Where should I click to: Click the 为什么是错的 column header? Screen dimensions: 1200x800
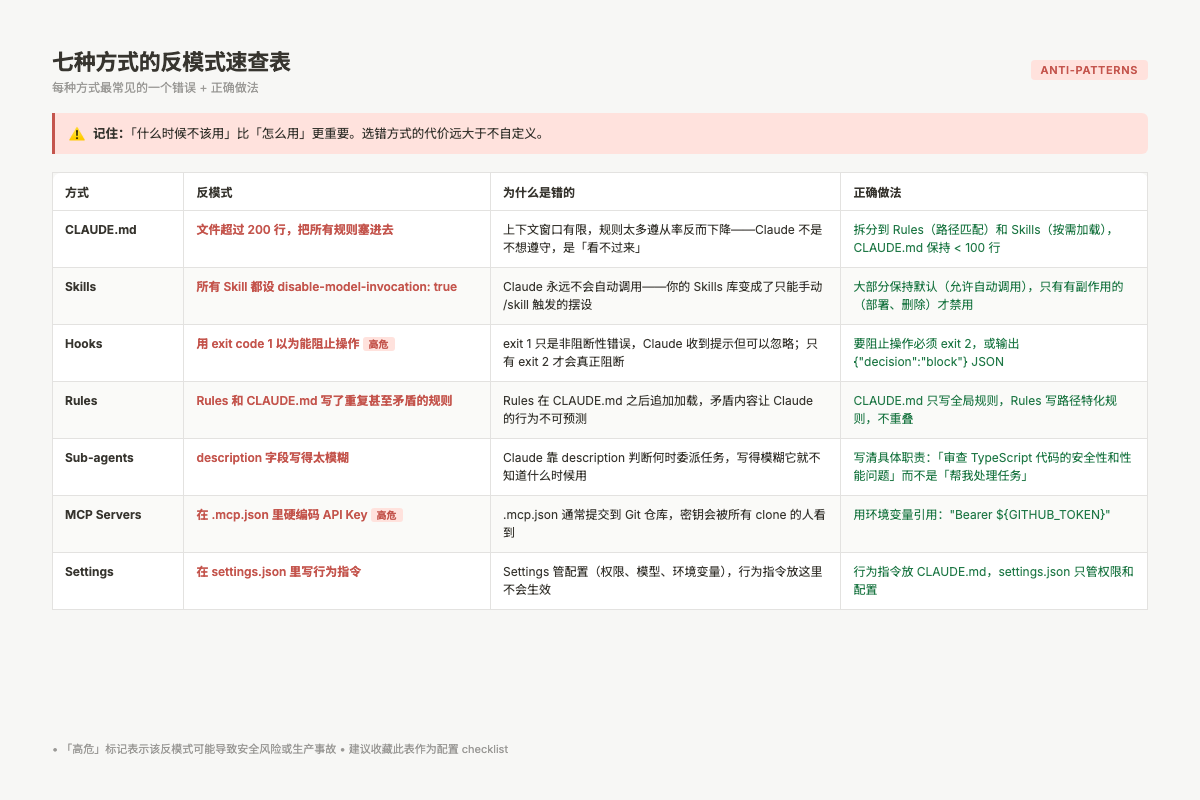(x=539, y=192)
